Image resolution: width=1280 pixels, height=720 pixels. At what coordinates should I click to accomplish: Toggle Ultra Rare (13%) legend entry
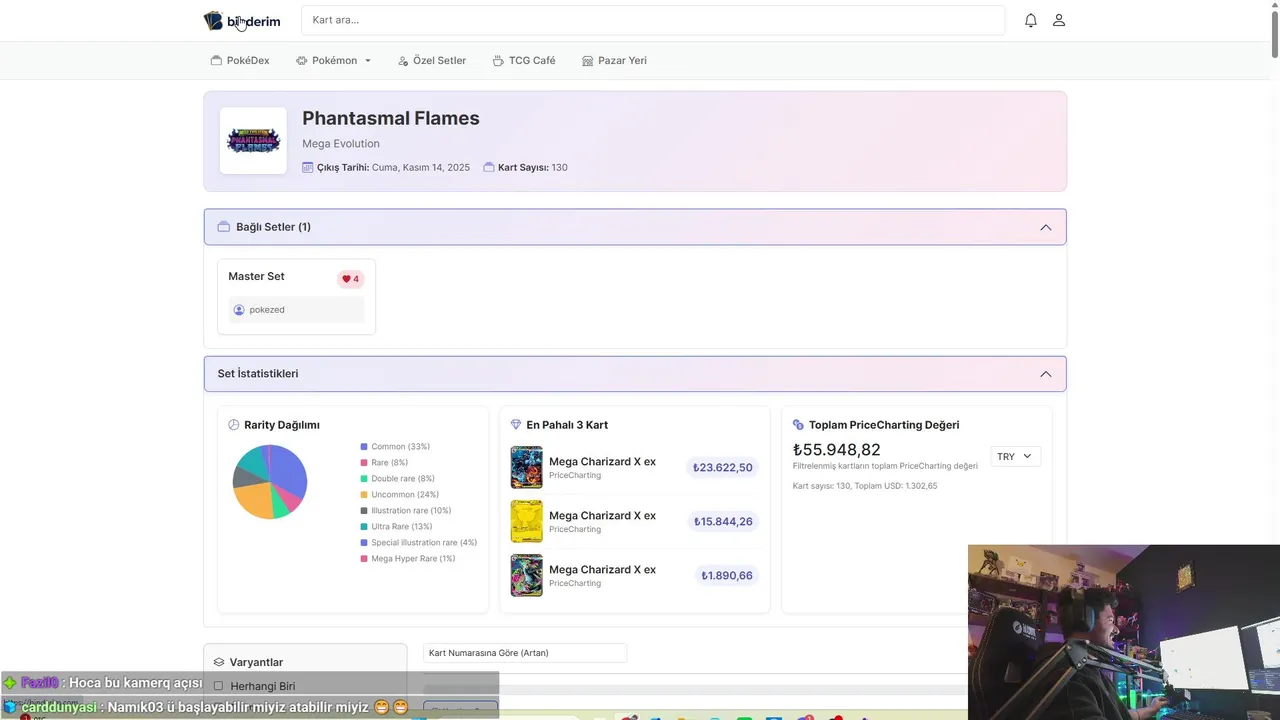pos(396,527)
